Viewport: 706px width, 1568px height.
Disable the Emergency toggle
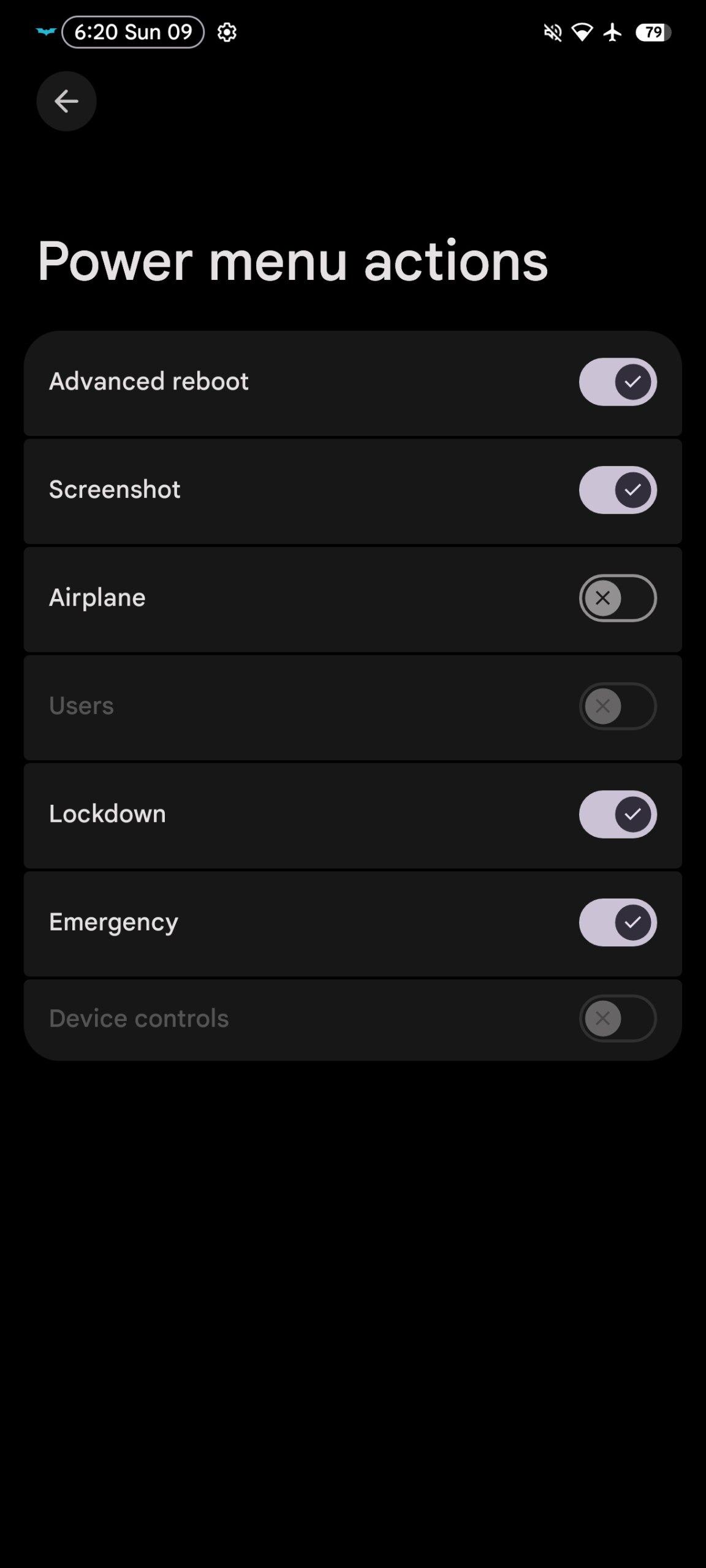click(618, 922)
